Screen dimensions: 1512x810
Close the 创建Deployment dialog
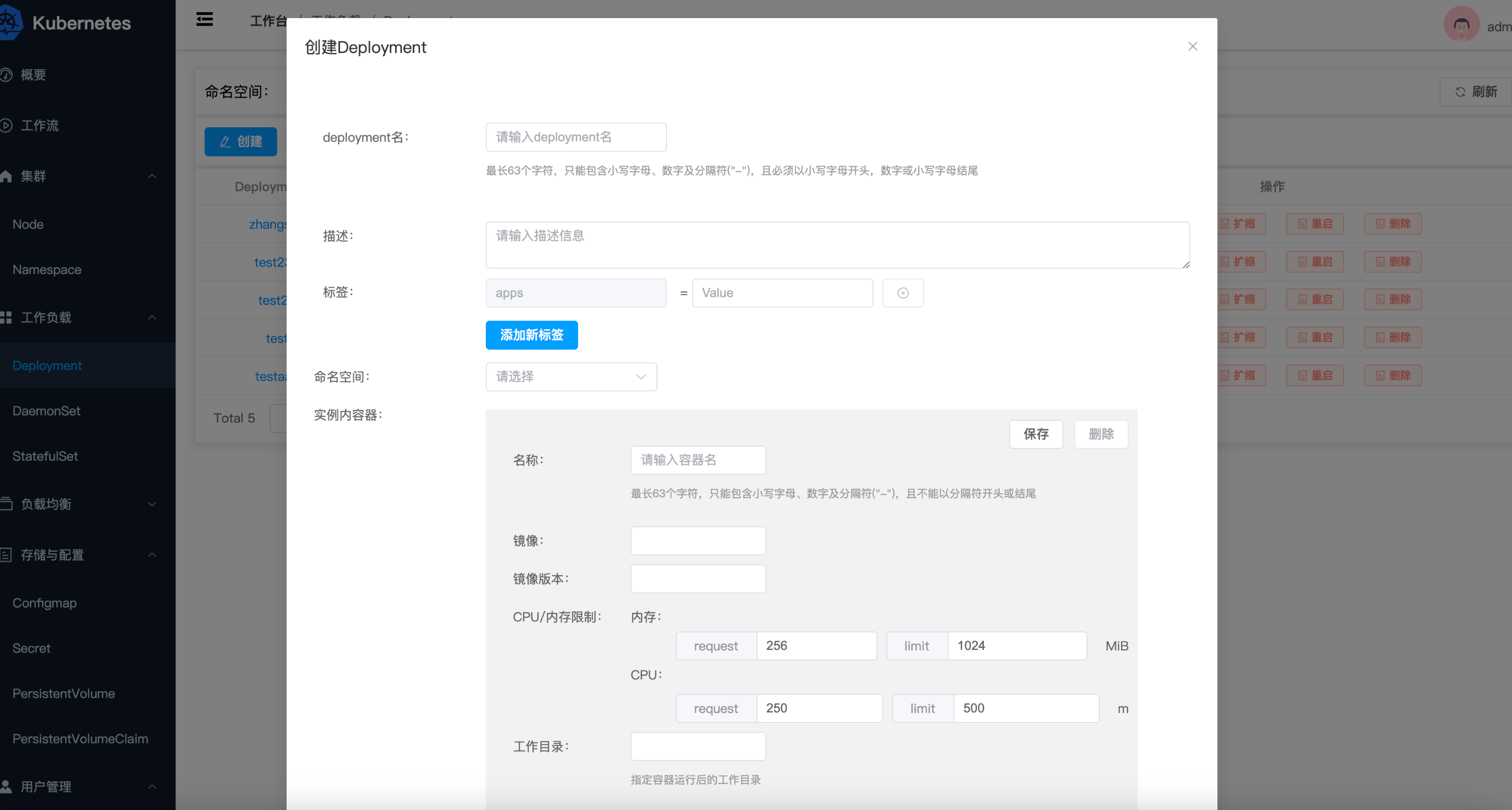(x=1192, y=47)
